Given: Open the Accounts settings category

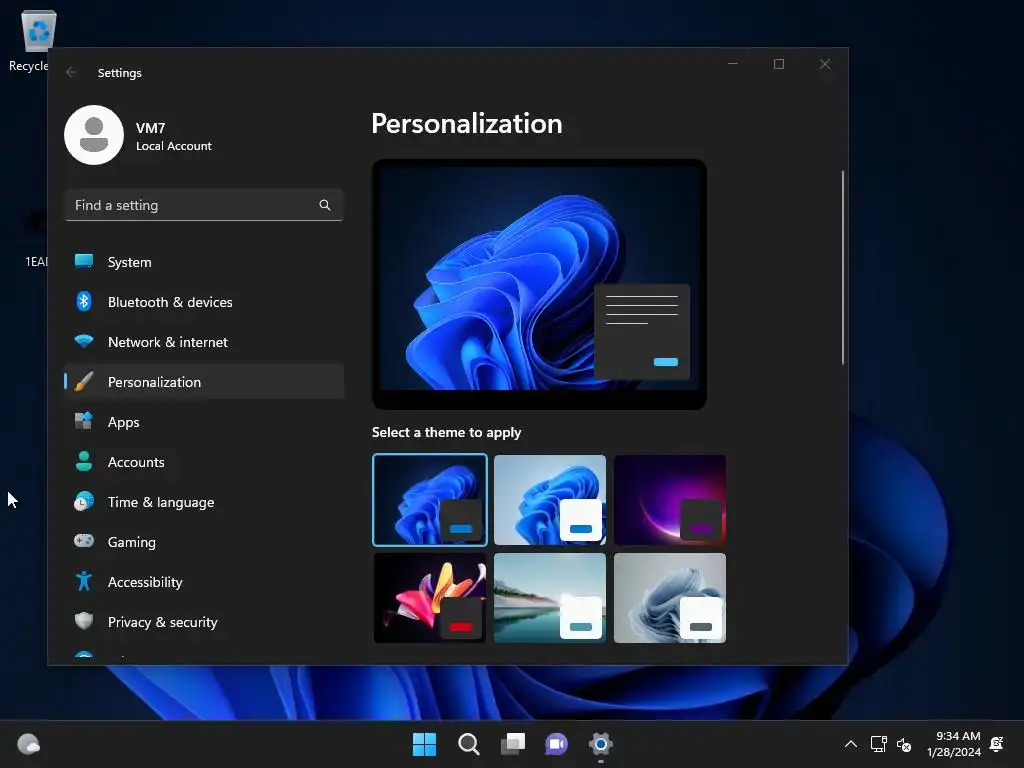Looking at the screenshot, I should point(204,462).
